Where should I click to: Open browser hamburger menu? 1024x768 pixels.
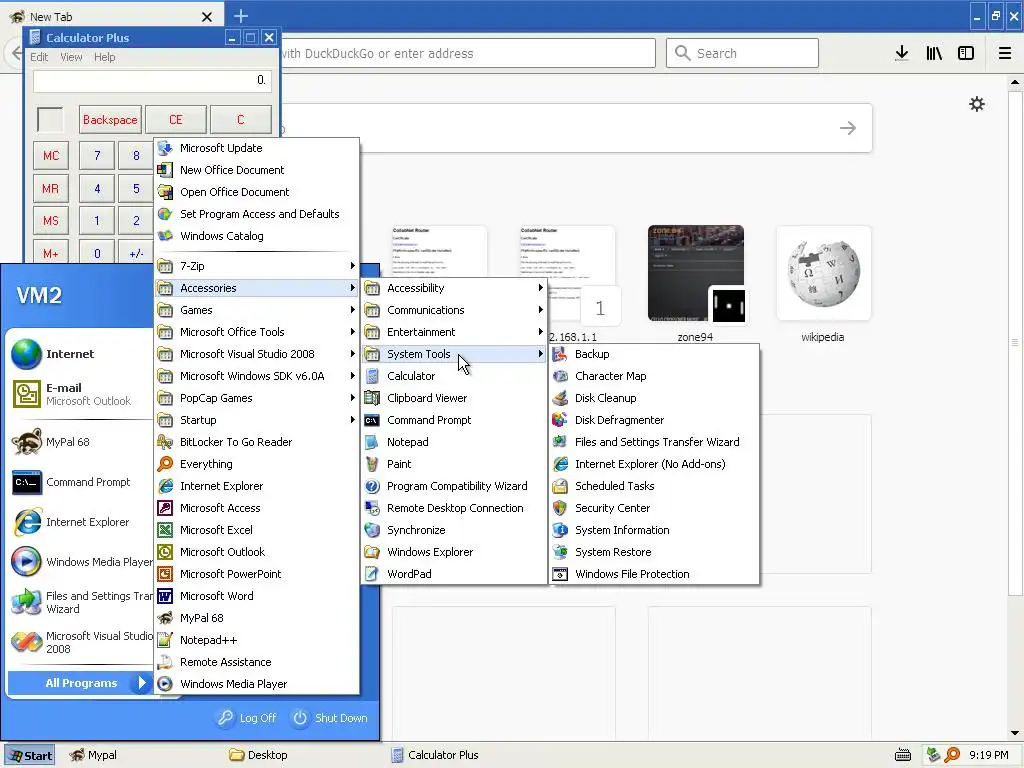1005,53
